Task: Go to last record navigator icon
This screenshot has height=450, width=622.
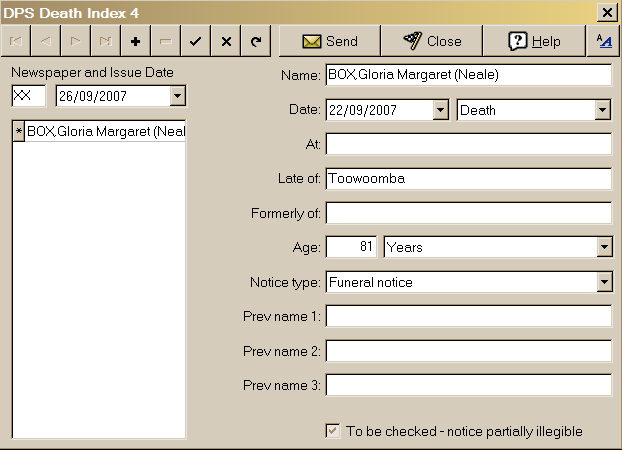Action: [x=105, y=41]
